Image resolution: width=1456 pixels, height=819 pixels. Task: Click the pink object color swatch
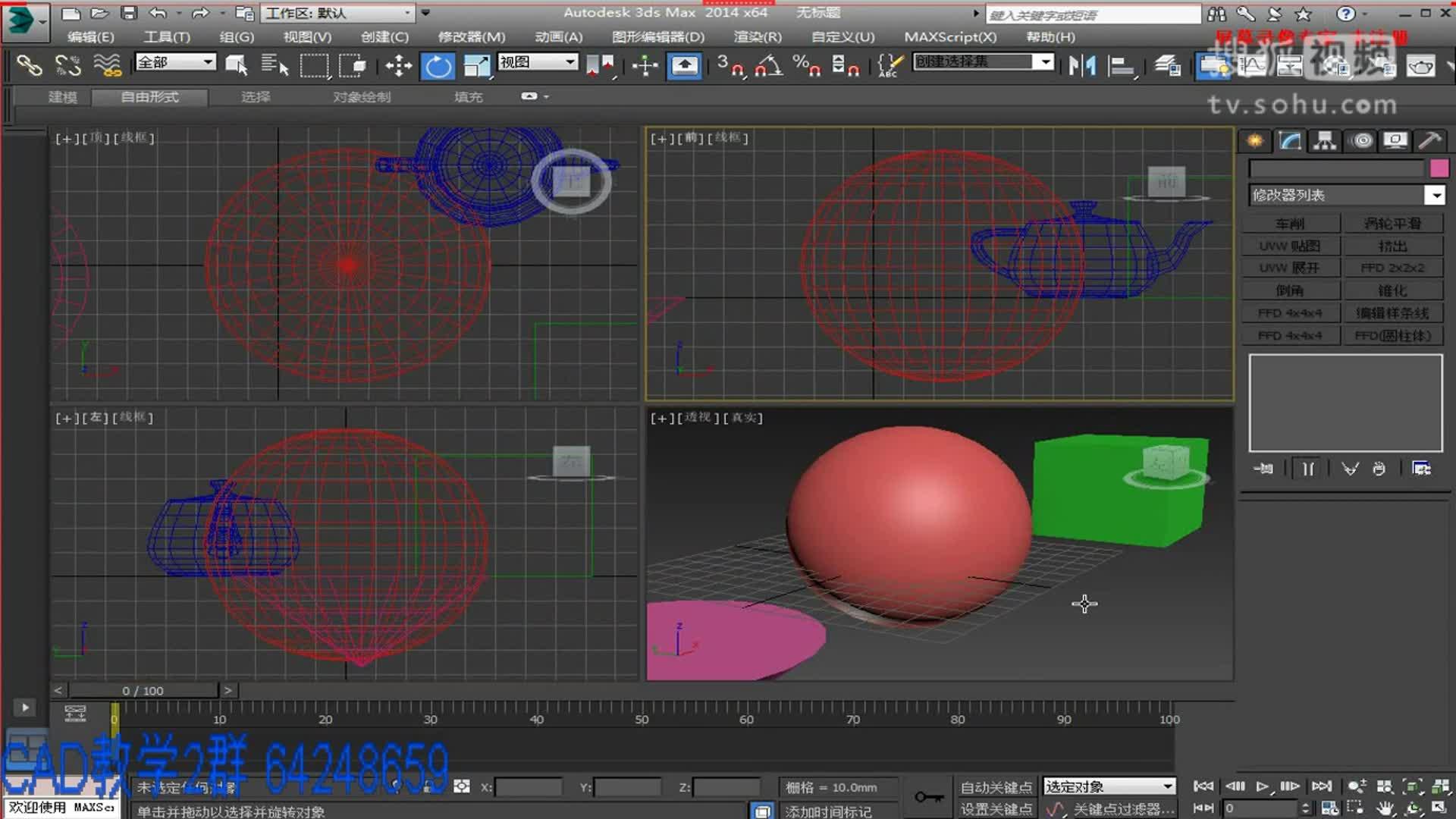(x=1439, y=168)
